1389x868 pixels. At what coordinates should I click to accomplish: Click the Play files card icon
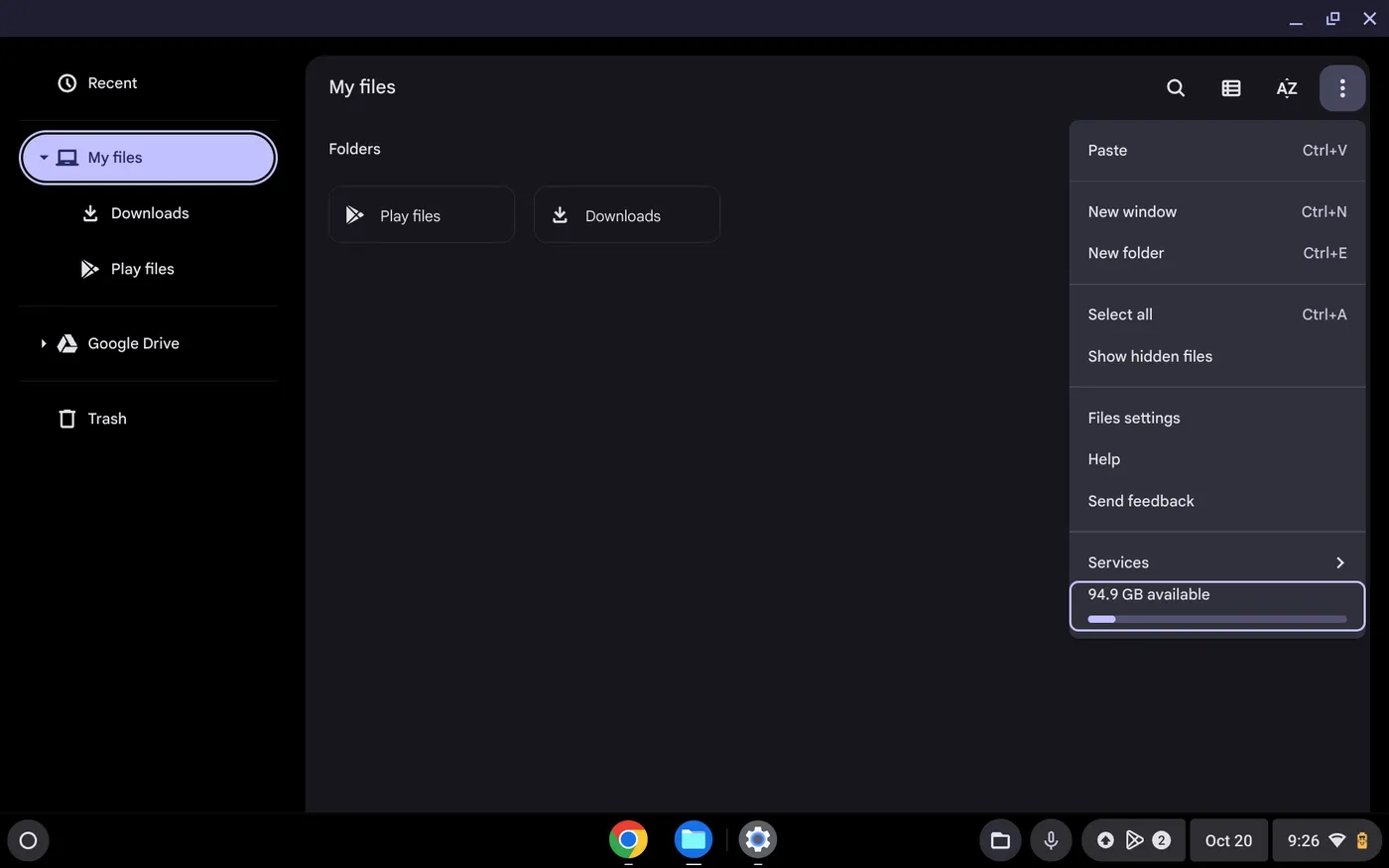coord(355,214)
